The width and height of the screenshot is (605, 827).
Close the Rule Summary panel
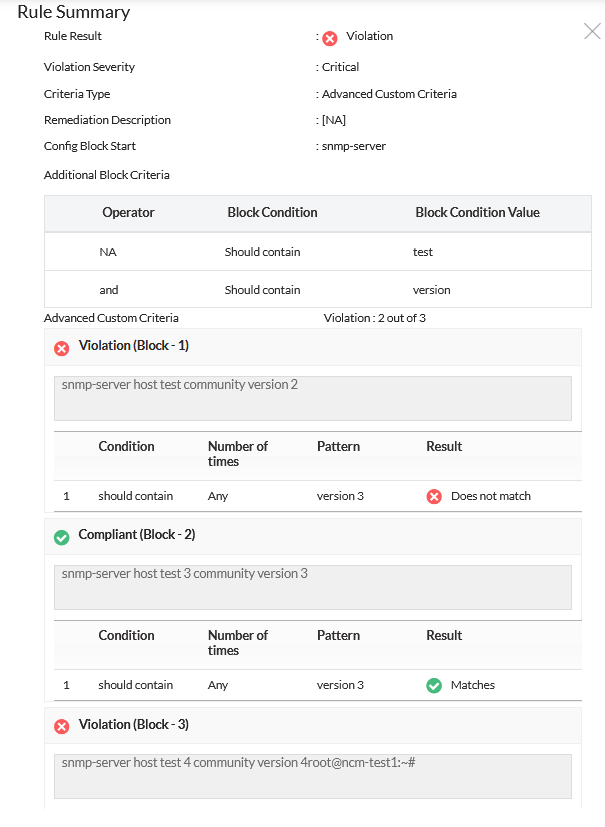tap(592, 31)
